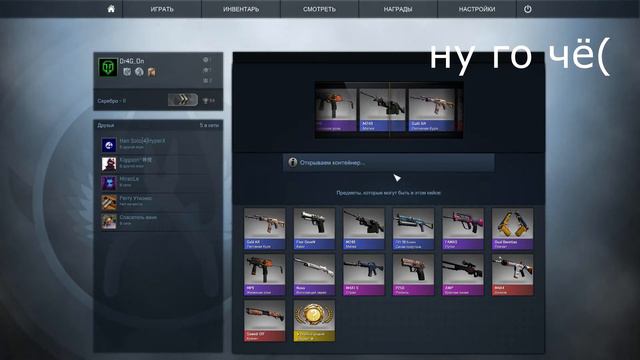The image size is (640, 360).
Task: Open the НАСТРОЙКИ menu
Action: [x=477, y=9]
